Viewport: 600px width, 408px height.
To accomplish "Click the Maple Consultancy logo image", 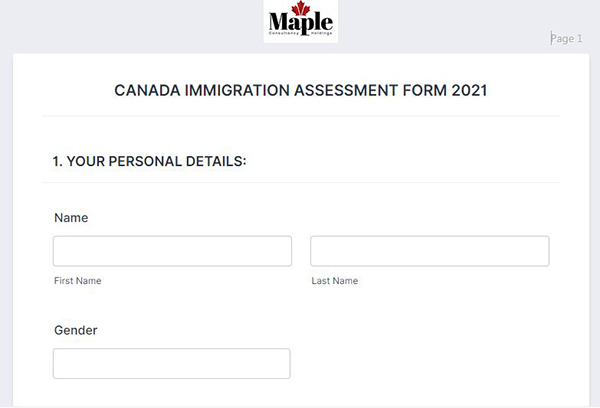I will pos(301,22).
